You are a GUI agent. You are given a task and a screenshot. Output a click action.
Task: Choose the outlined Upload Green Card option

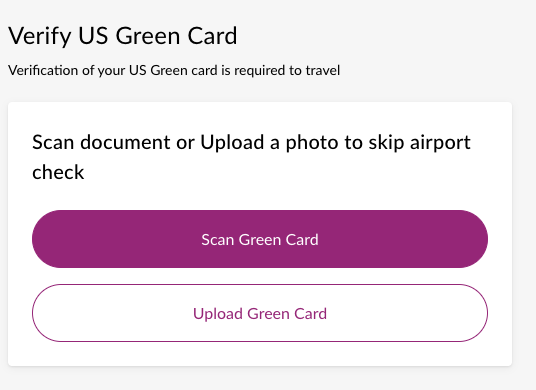[x=260, y=313]
